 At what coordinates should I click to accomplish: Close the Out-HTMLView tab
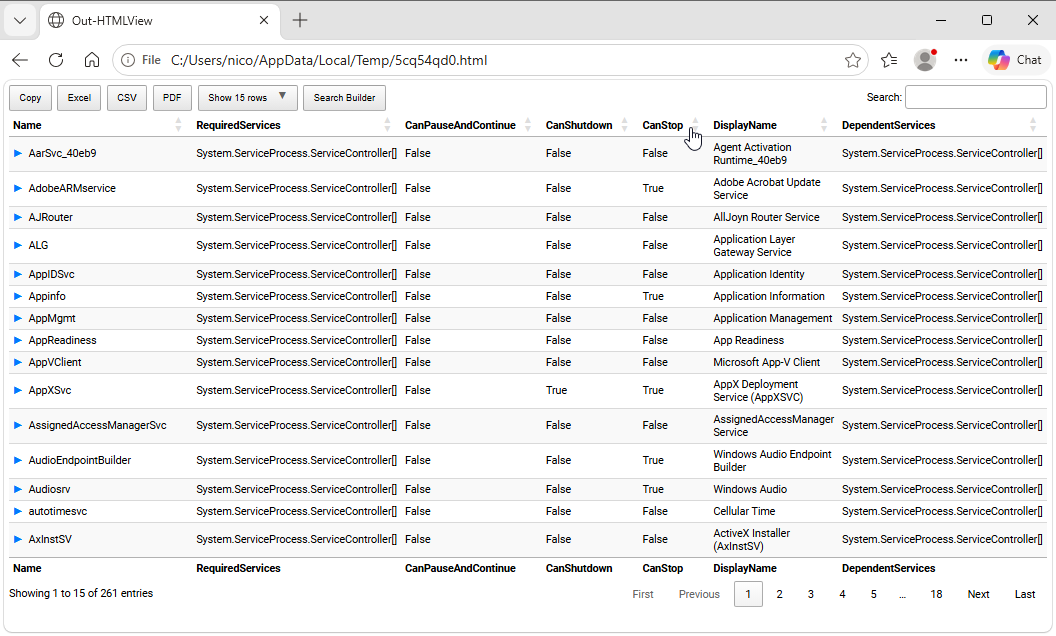pyautogui.click(x=264, y=20)
